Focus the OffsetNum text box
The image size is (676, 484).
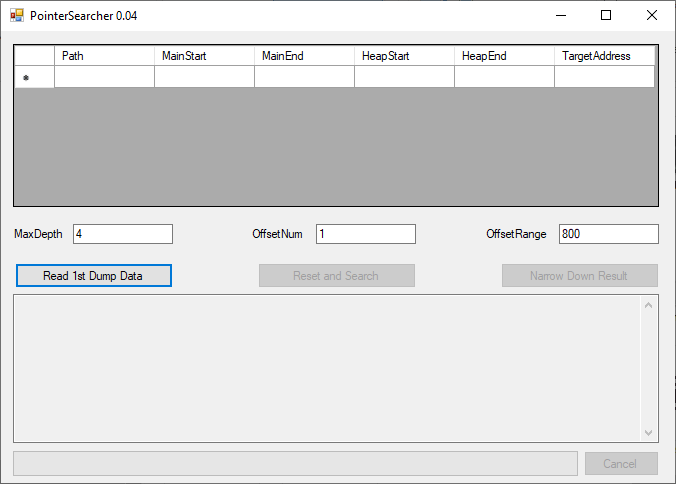coord(365,234)
